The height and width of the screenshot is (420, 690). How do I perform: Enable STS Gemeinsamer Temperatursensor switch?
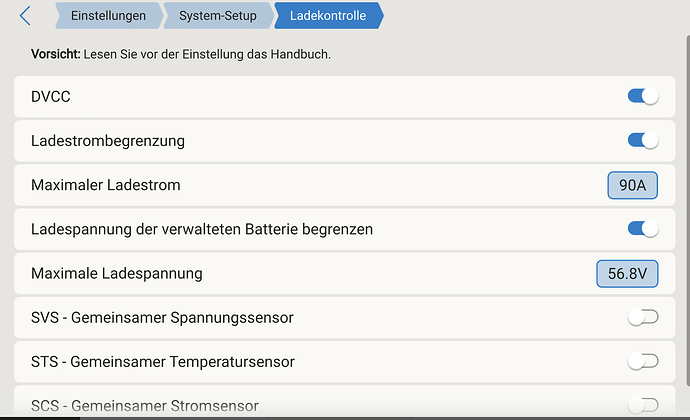[643, 361]
